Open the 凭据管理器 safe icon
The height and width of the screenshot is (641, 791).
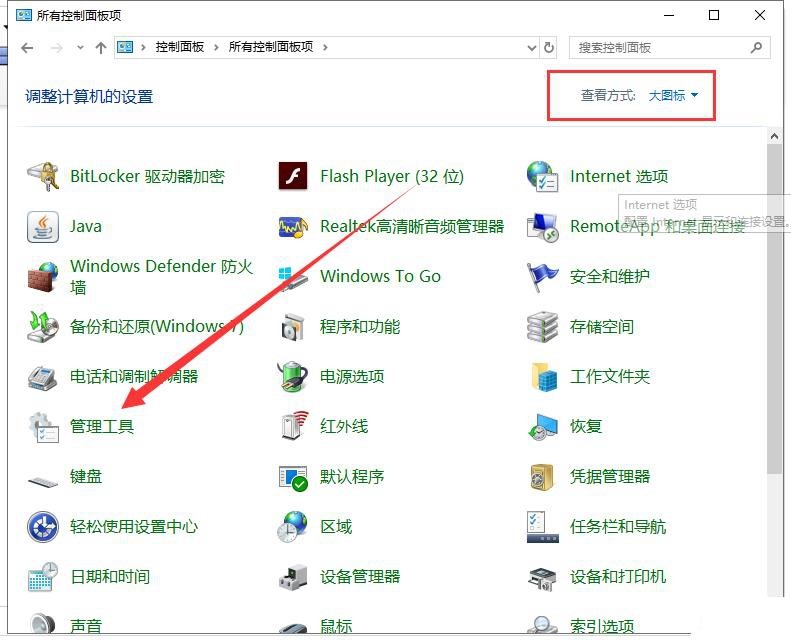543,477
